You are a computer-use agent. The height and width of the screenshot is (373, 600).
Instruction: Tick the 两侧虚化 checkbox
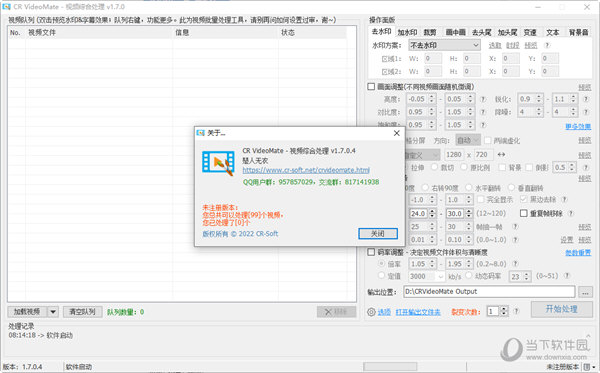[x=488, y=141]
